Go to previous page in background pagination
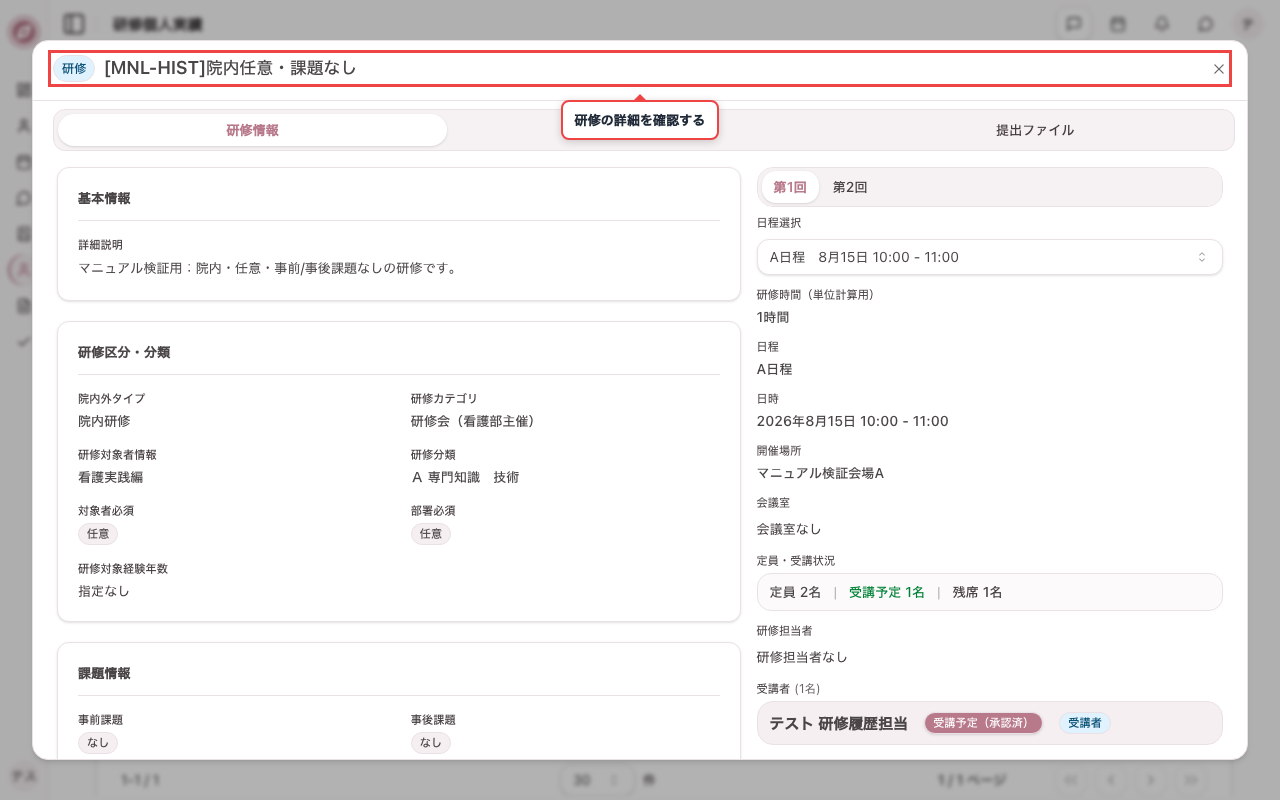Image resolution: width=1280 pixels, height=800 pixels. (x=1111, y=779)
